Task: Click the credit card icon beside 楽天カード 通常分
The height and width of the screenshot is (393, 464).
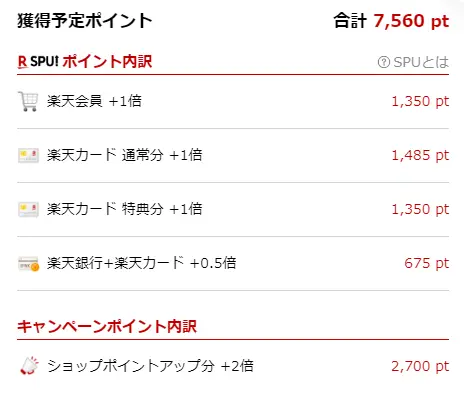Action: 28,155
